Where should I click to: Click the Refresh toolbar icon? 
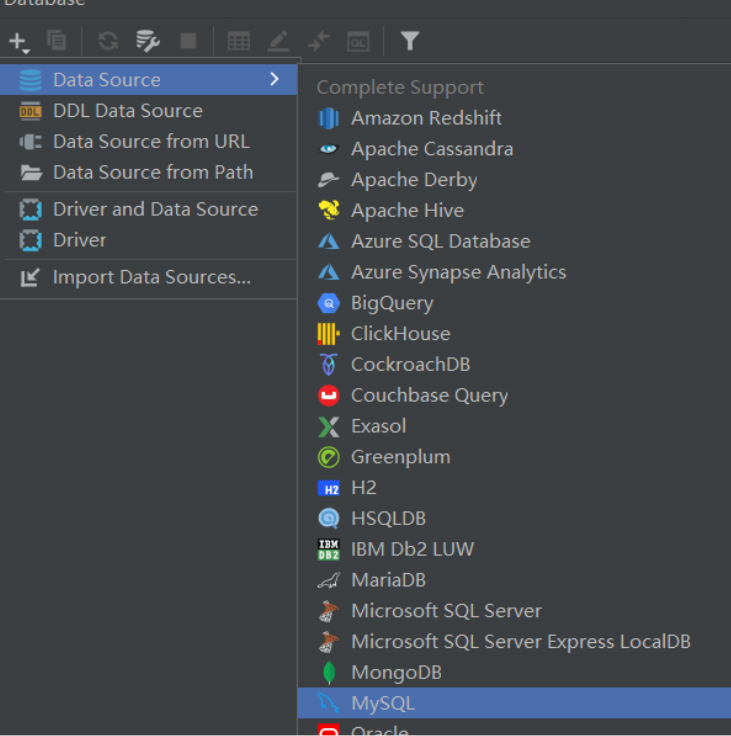pyautogui.click(x=108, y=41)
